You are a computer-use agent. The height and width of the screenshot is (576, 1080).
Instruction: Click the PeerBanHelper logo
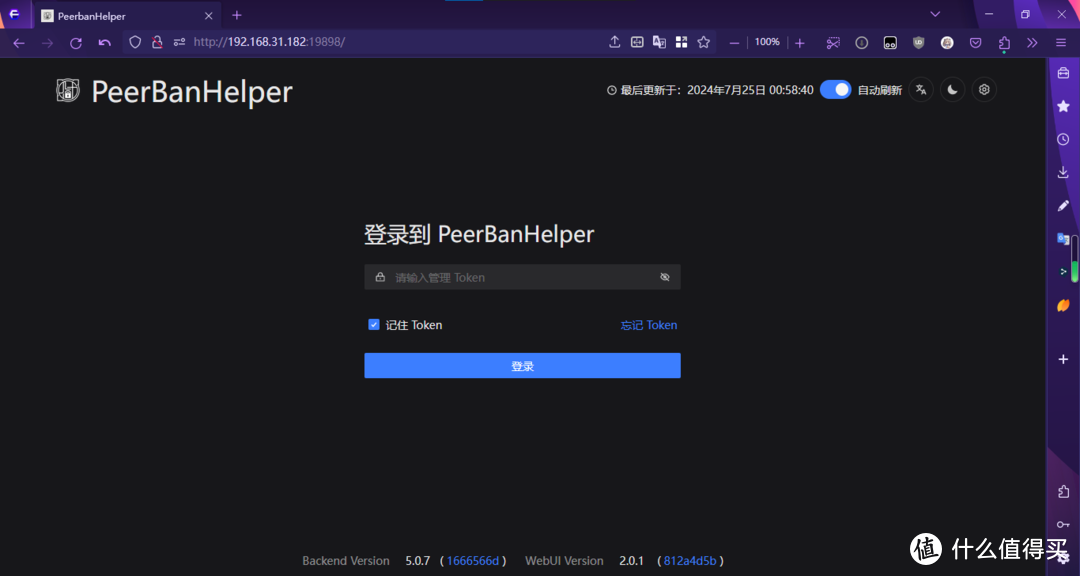coord(67,90)
